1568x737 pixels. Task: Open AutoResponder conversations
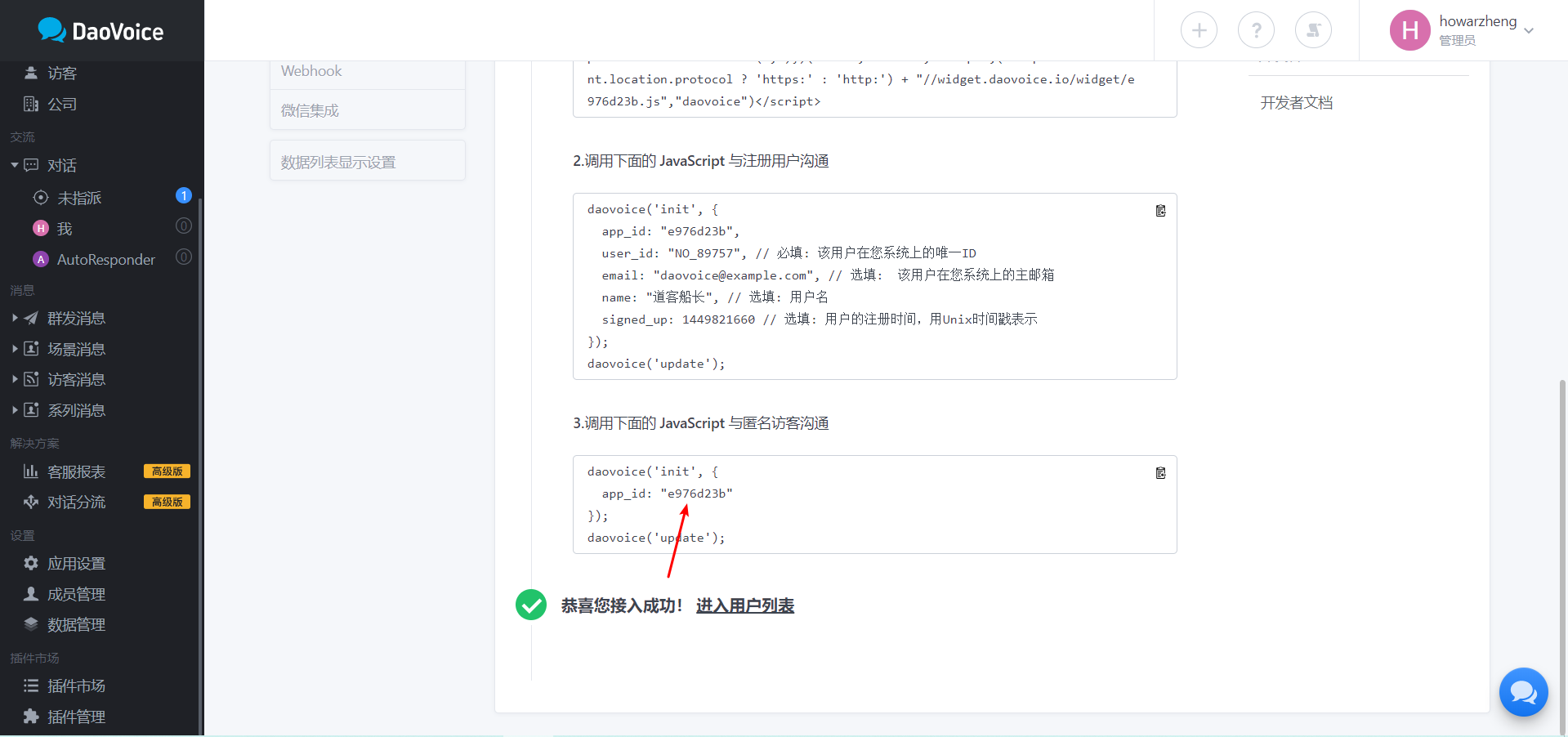[x=106, y=259]
